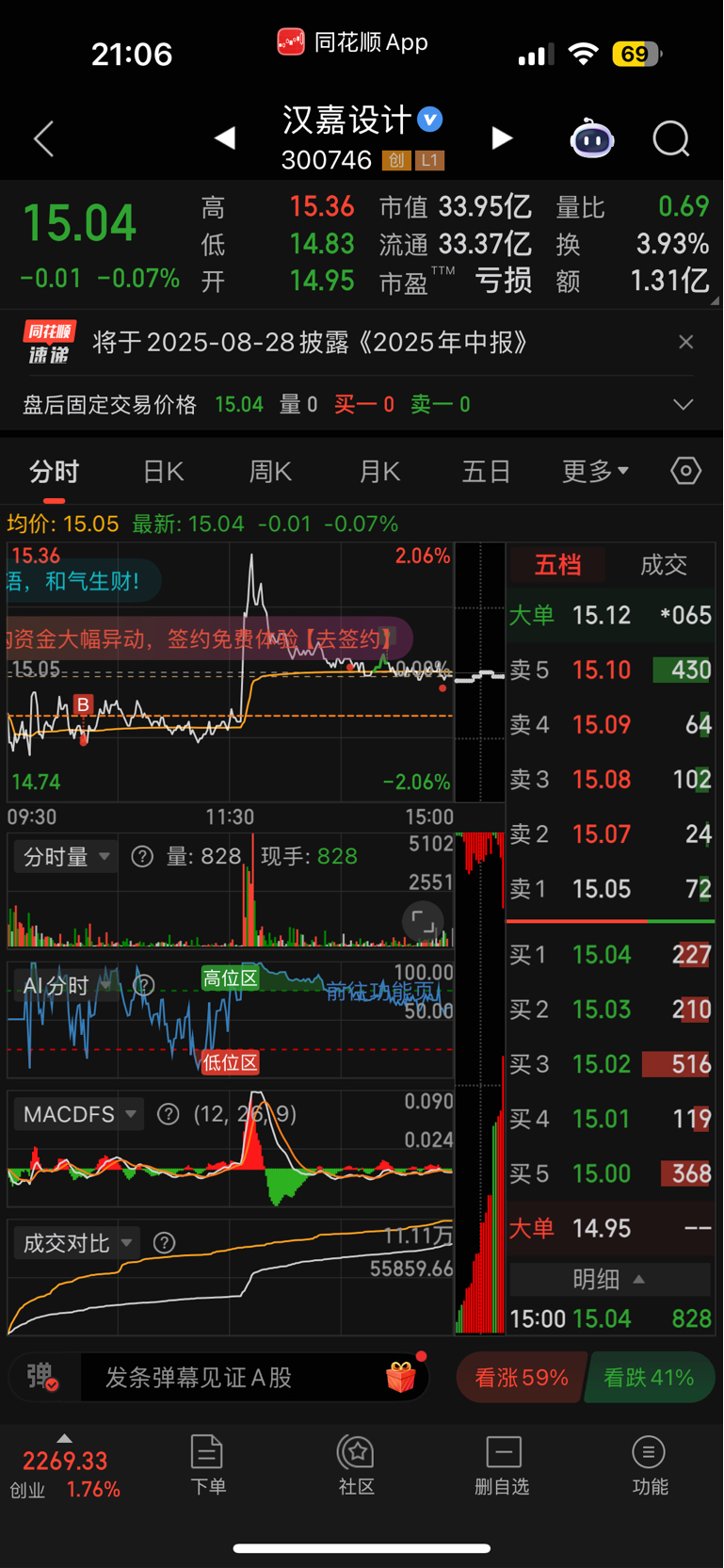Open the MACDFS indicator dropdown
The width and height of the screenshot is (724, 1568).
coord(79,1115)
